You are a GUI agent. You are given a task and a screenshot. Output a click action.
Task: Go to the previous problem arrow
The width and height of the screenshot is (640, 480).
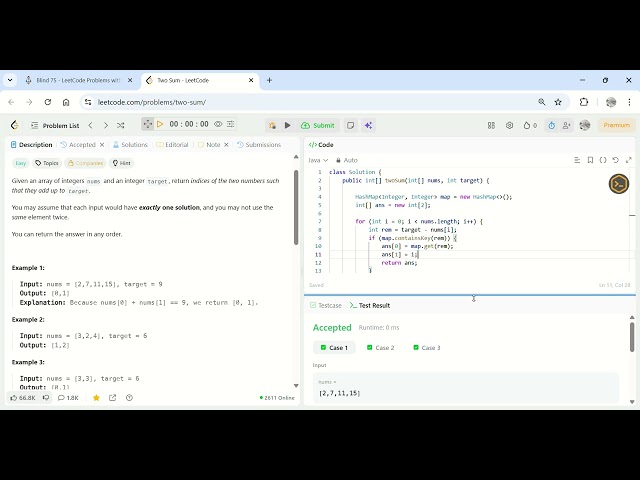91,125
